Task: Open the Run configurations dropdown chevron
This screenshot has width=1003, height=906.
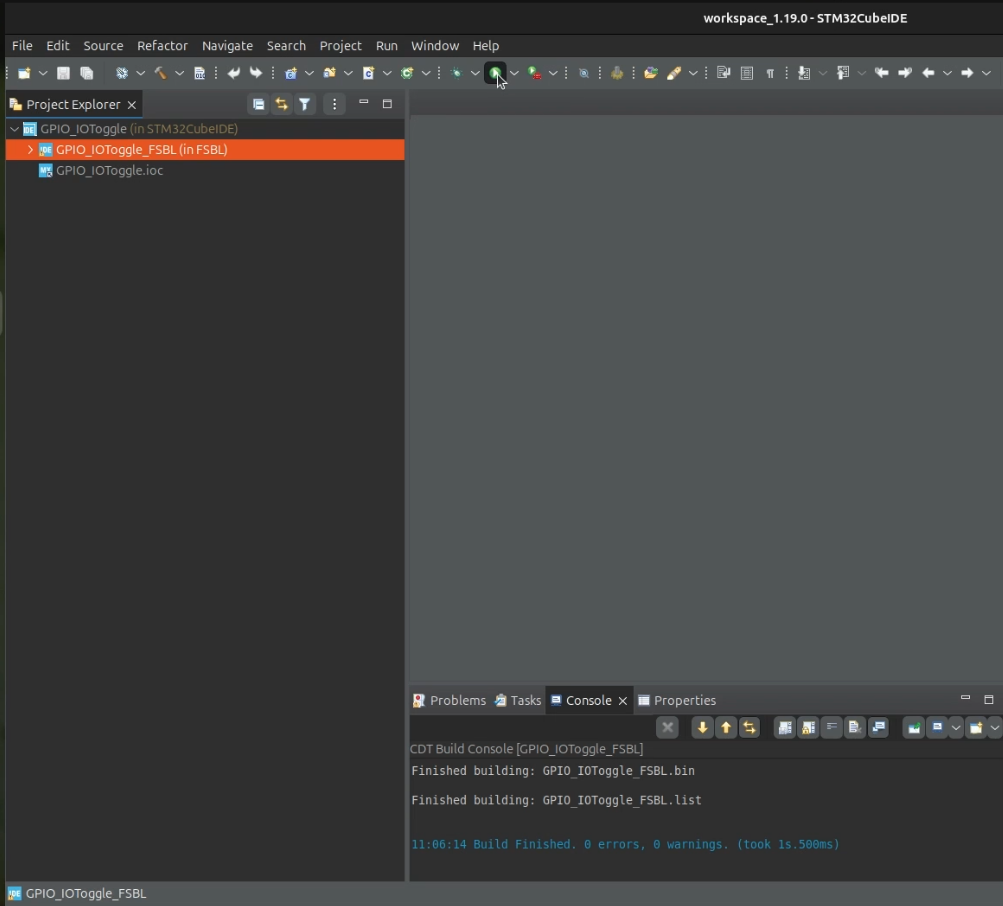Action: [x=513, y=73]
